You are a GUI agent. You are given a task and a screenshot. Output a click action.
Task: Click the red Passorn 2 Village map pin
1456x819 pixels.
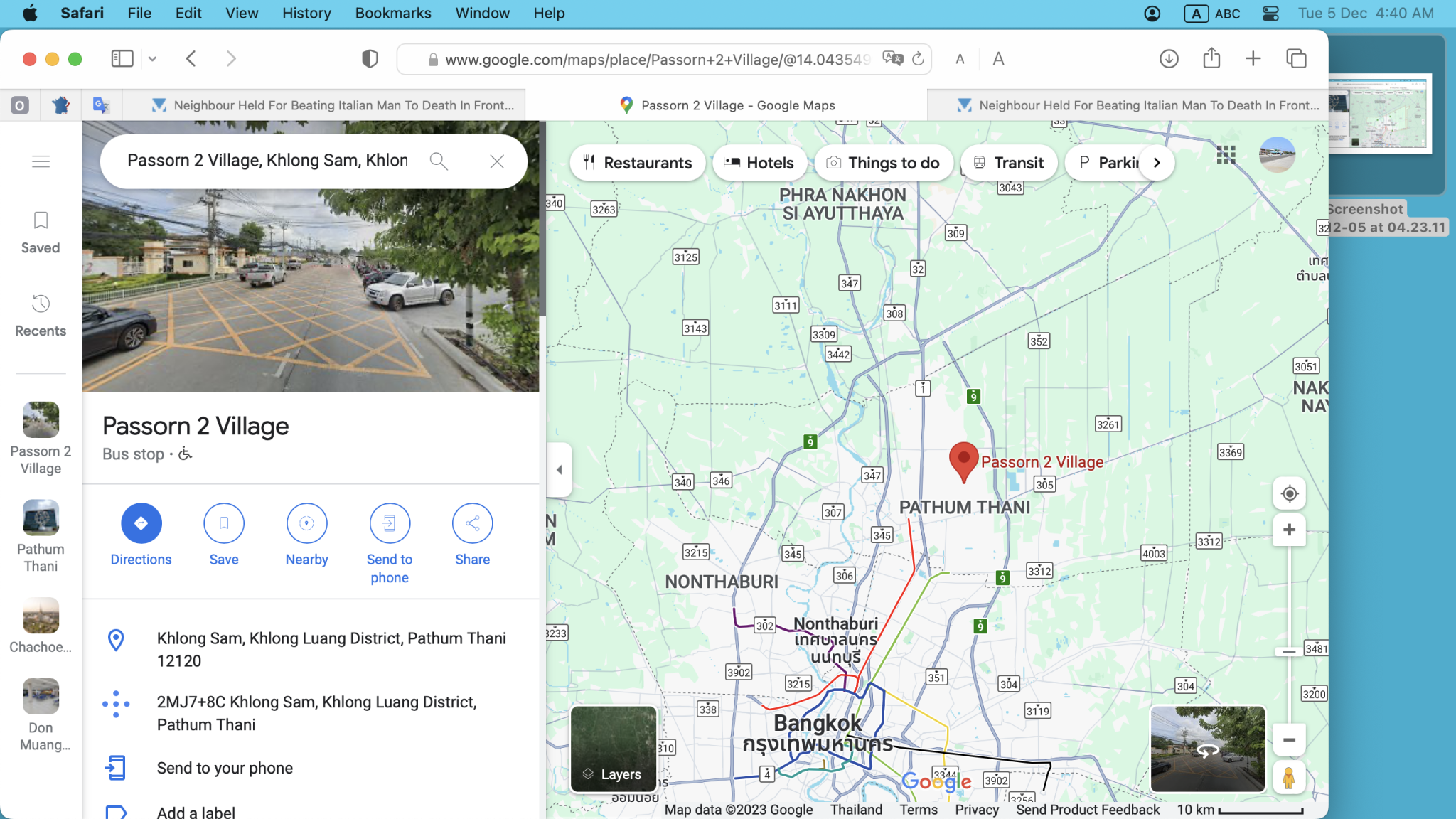coord(963,461)
